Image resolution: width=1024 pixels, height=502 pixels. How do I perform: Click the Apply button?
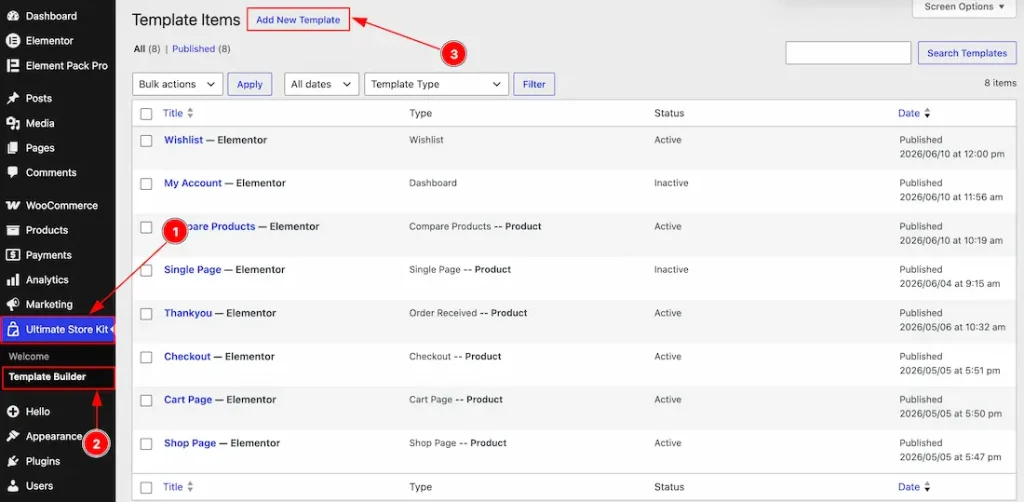click(249, 84)
